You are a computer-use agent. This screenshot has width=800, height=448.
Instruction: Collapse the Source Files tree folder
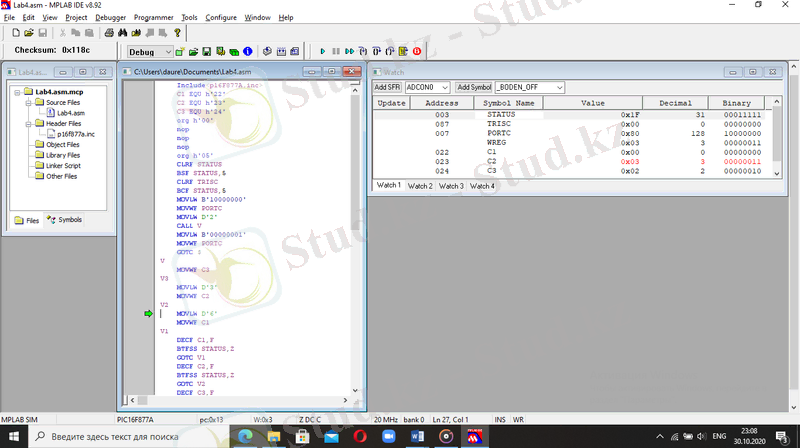point(26,102)
